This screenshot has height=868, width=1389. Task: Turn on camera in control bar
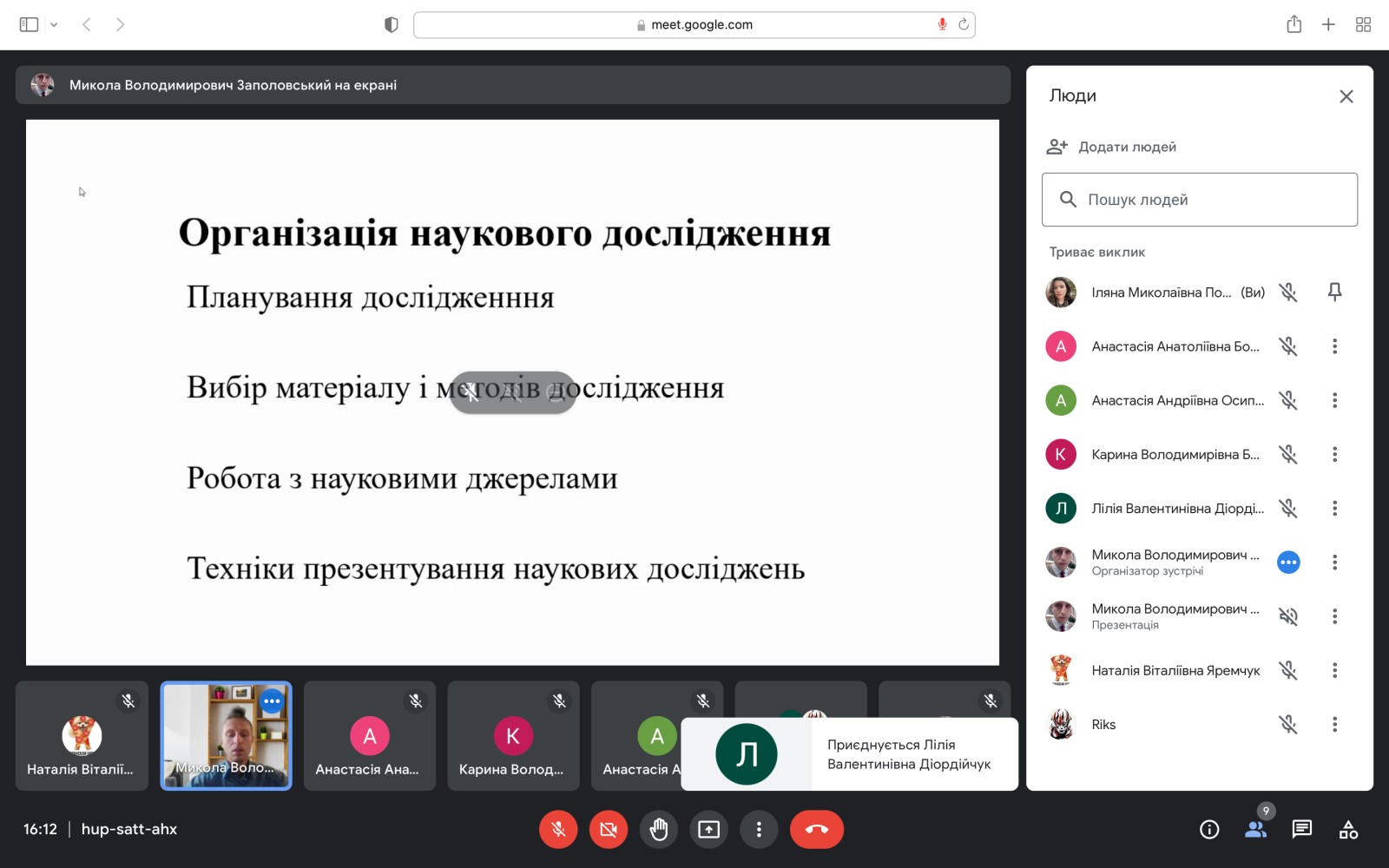(x=609, y=830)
